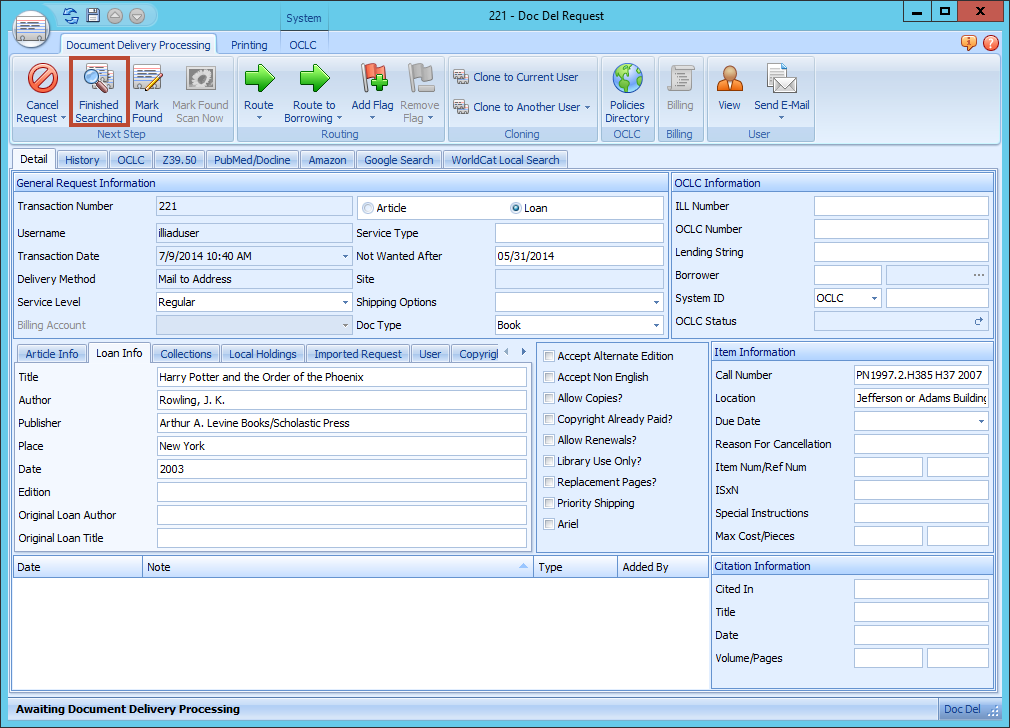Select the Finished Searching icon
This screenshot has height=728, width=1010.
click(98, 92)
